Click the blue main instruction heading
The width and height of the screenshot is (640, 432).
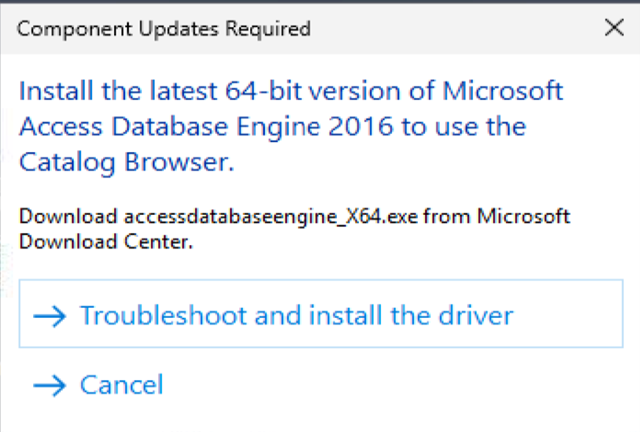(x=290, y=127)
